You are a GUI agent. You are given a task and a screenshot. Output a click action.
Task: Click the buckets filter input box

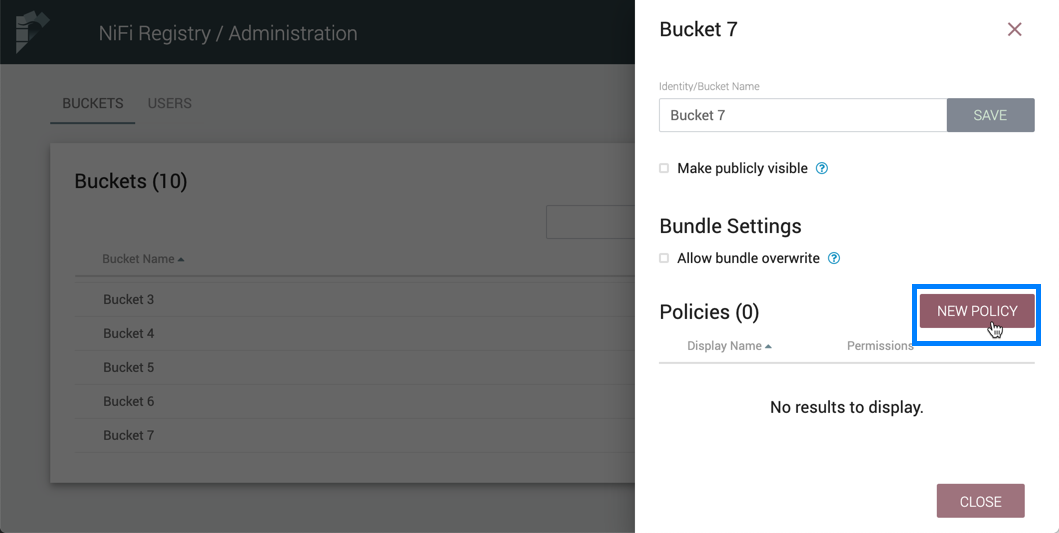[590, 222]
